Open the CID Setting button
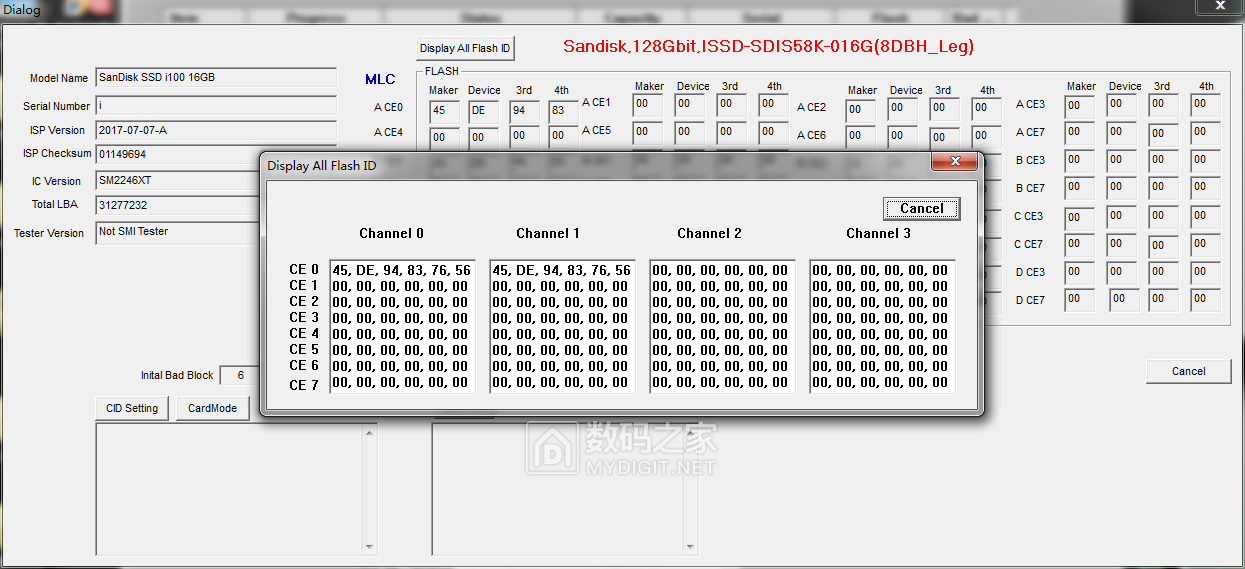1245x569 pixels. click(133, 408)
